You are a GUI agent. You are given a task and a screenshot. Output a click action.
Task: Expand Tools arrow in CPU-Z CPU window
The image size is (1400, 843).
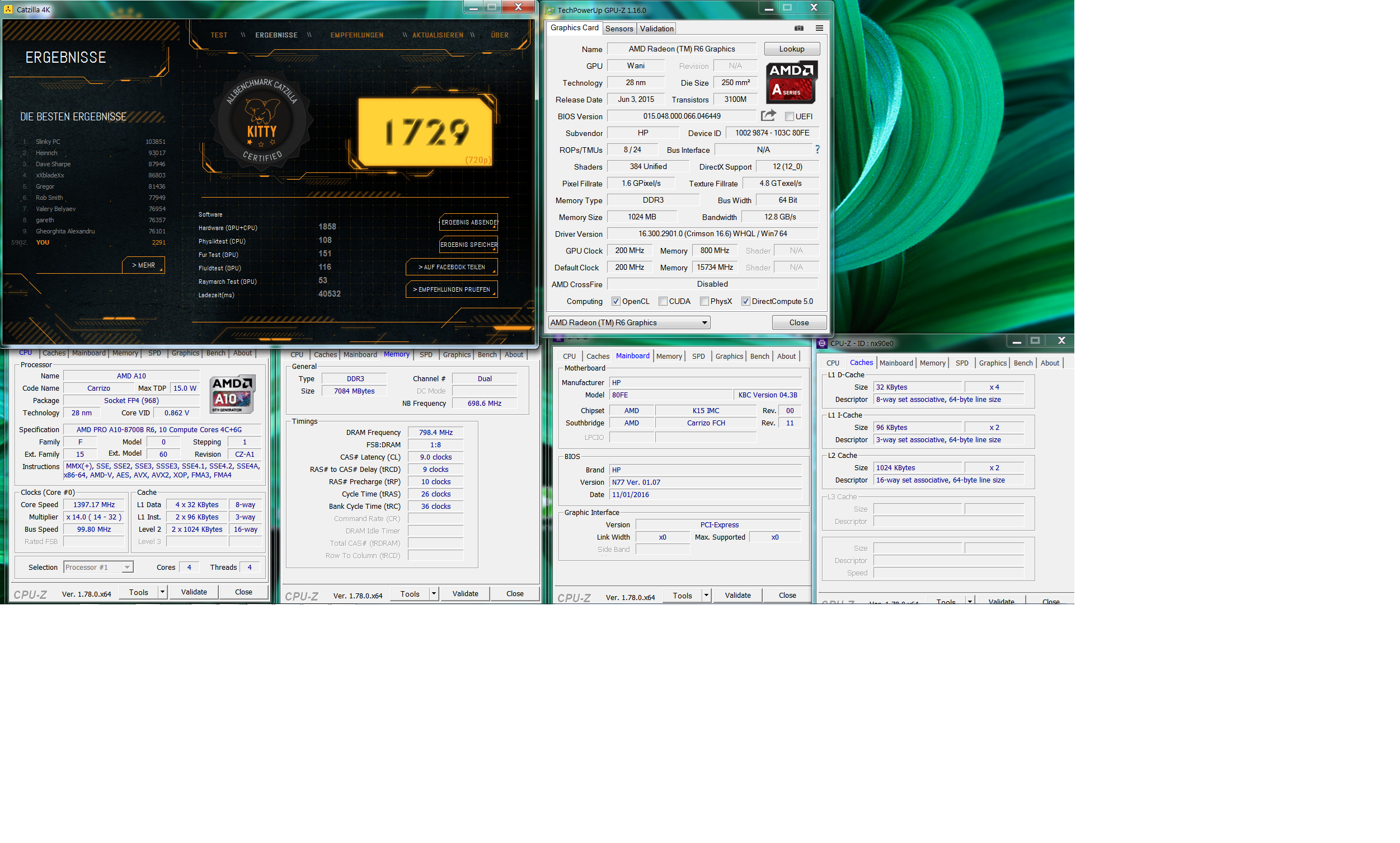click(x=162, y=592)
